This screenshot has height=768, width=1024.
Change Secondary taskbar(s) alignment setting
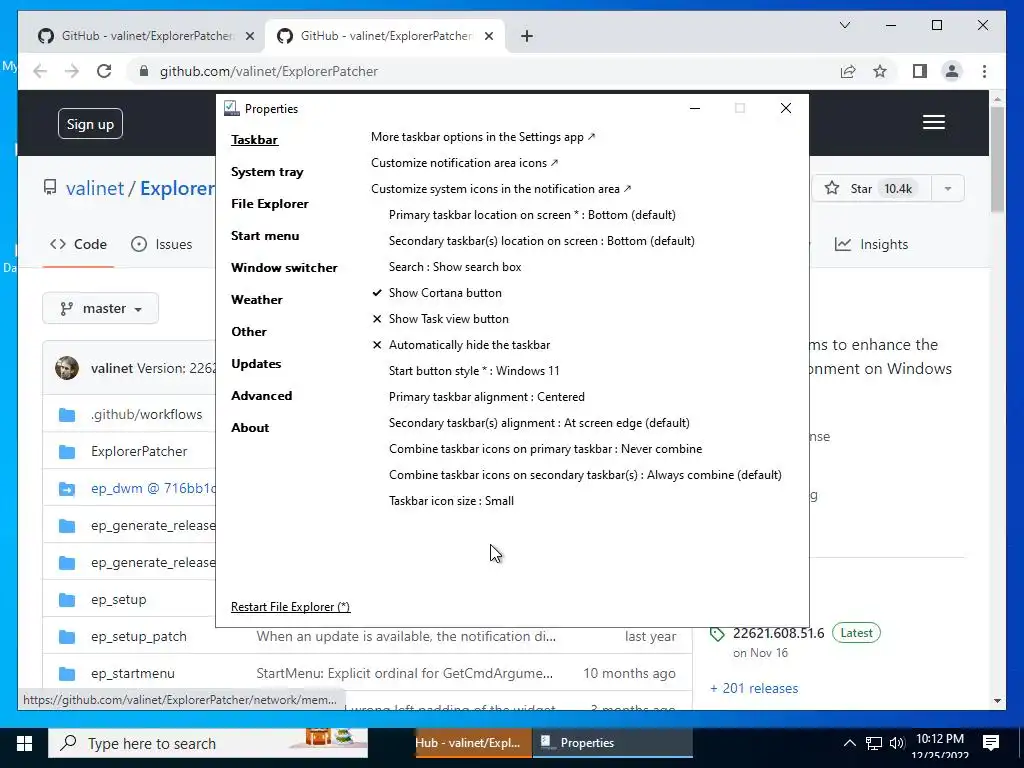tap(539, 423)
